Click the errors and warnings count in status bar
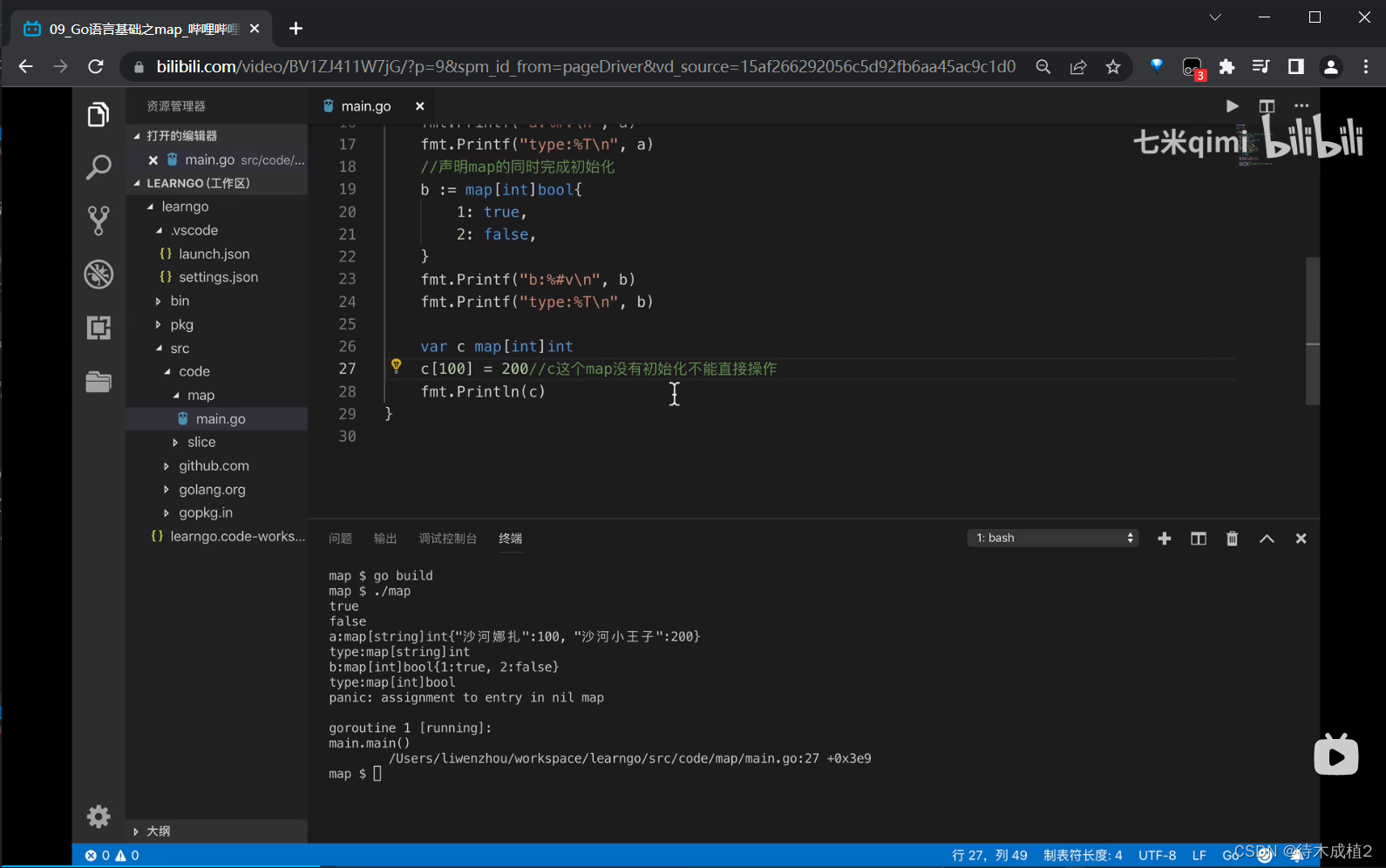This screenshot has height=868, width=1386. (x=112, y=856)
